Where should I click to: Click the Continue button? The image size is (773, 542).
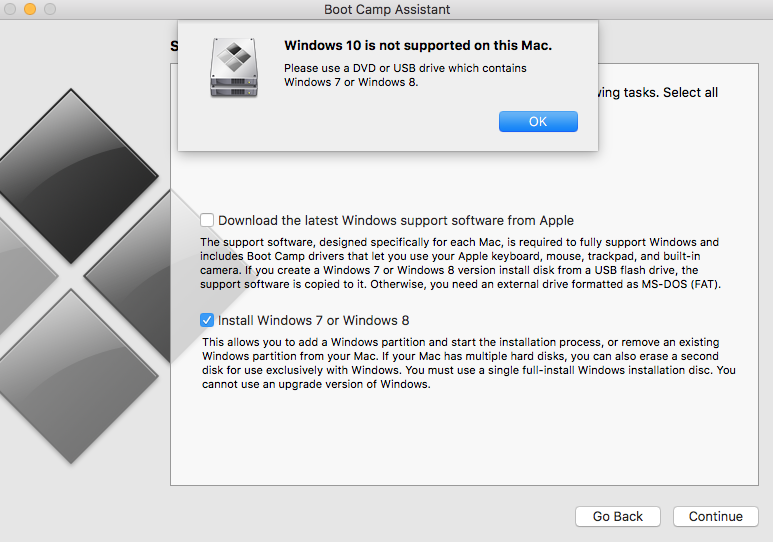pos(715,516)
